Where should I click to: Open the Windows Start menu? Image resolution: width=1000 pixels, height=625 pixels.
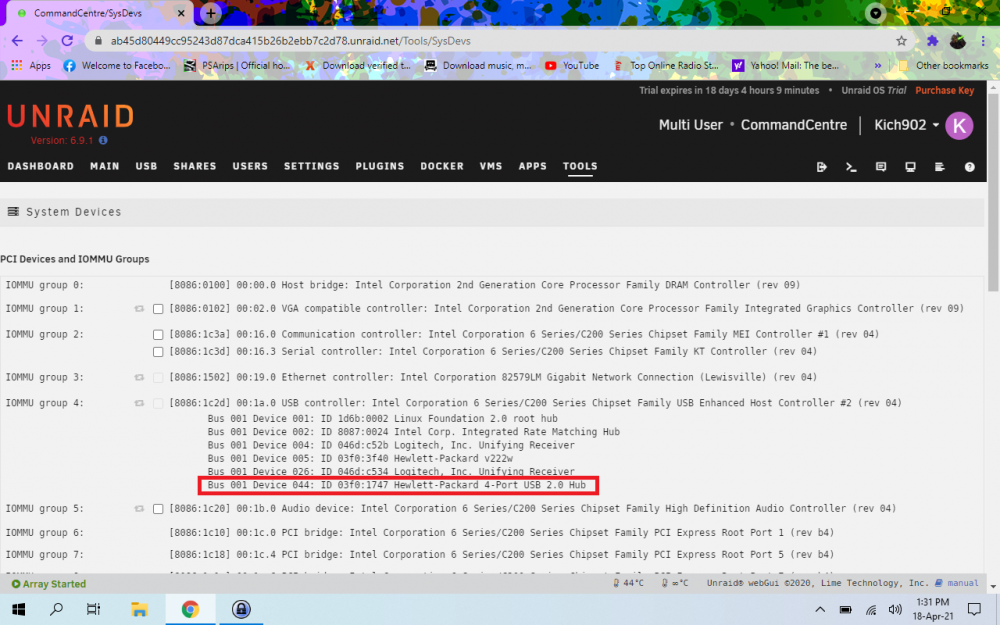[18, 610]
